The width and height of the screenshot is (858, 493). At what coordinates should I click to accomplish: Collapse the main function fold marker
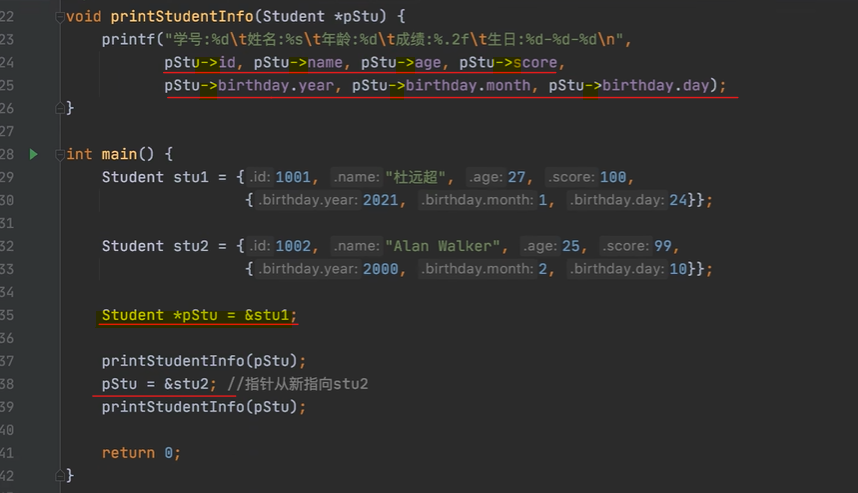tap(60, 155)
